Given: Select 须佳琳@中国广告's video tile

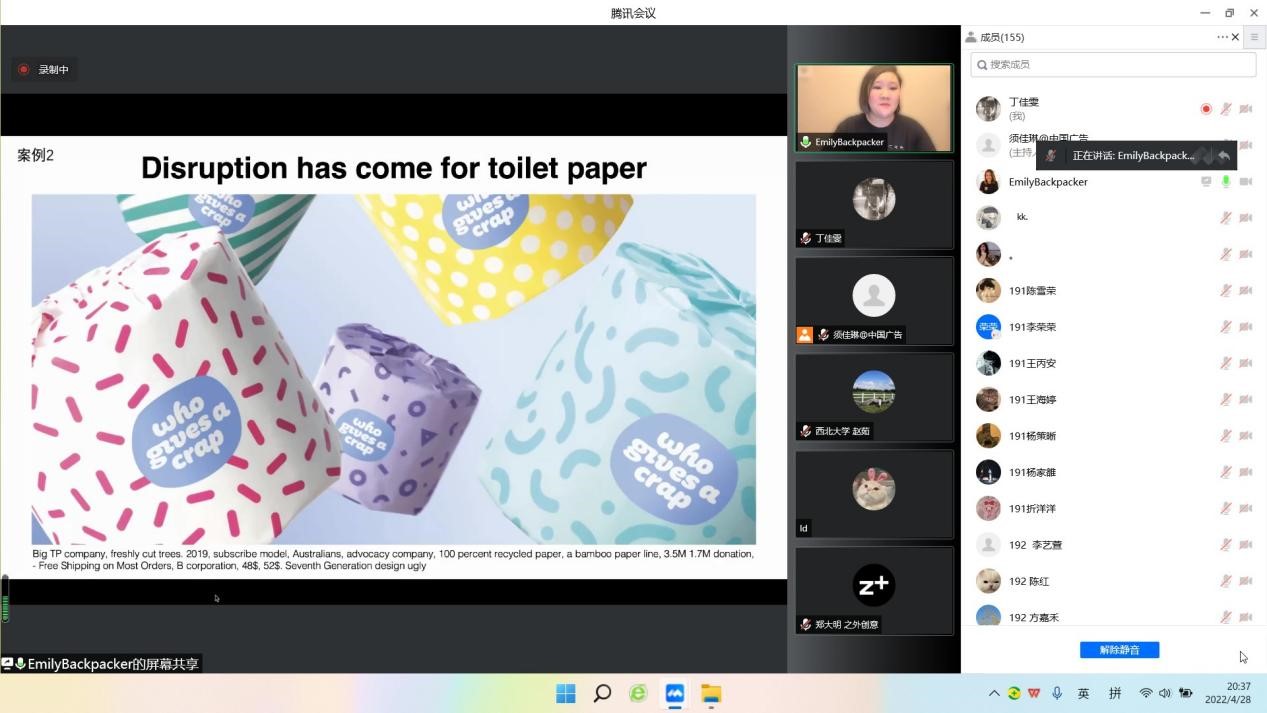Looking at the screenshot, I should pos(874,301).
